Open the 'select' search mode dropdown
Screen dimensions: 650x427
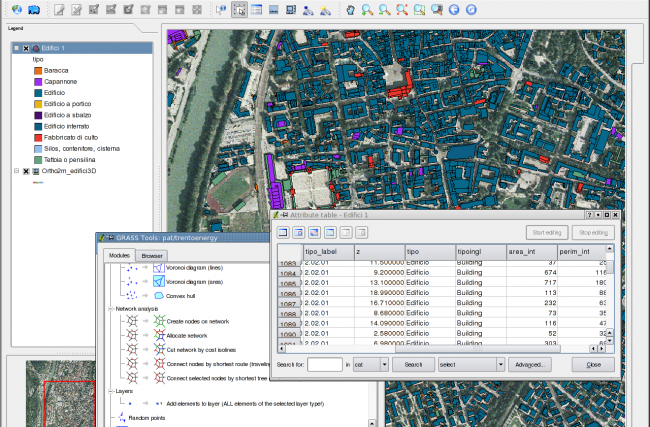coord(500,364)
